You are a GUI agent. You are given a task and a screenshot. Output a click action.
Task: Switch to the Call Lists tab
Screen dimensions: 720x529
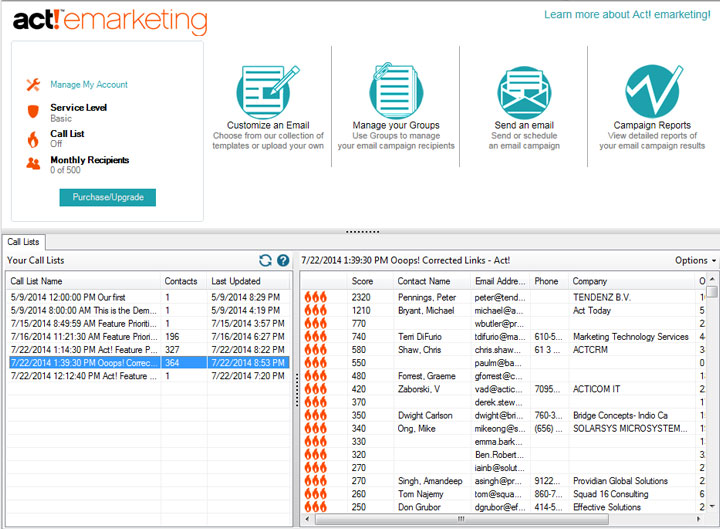pyautogui.click(x=23, y=242)
